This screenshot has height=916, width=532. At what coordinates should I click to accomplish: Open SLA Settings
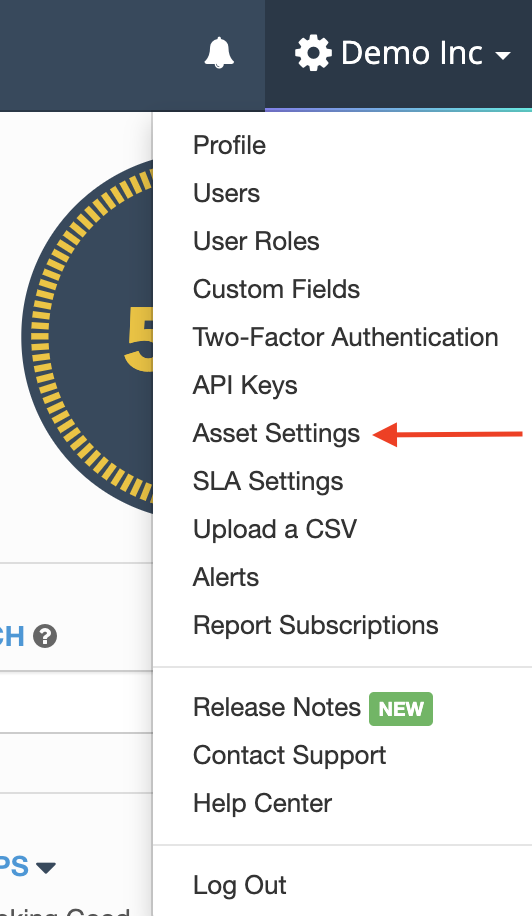(268, 481)
